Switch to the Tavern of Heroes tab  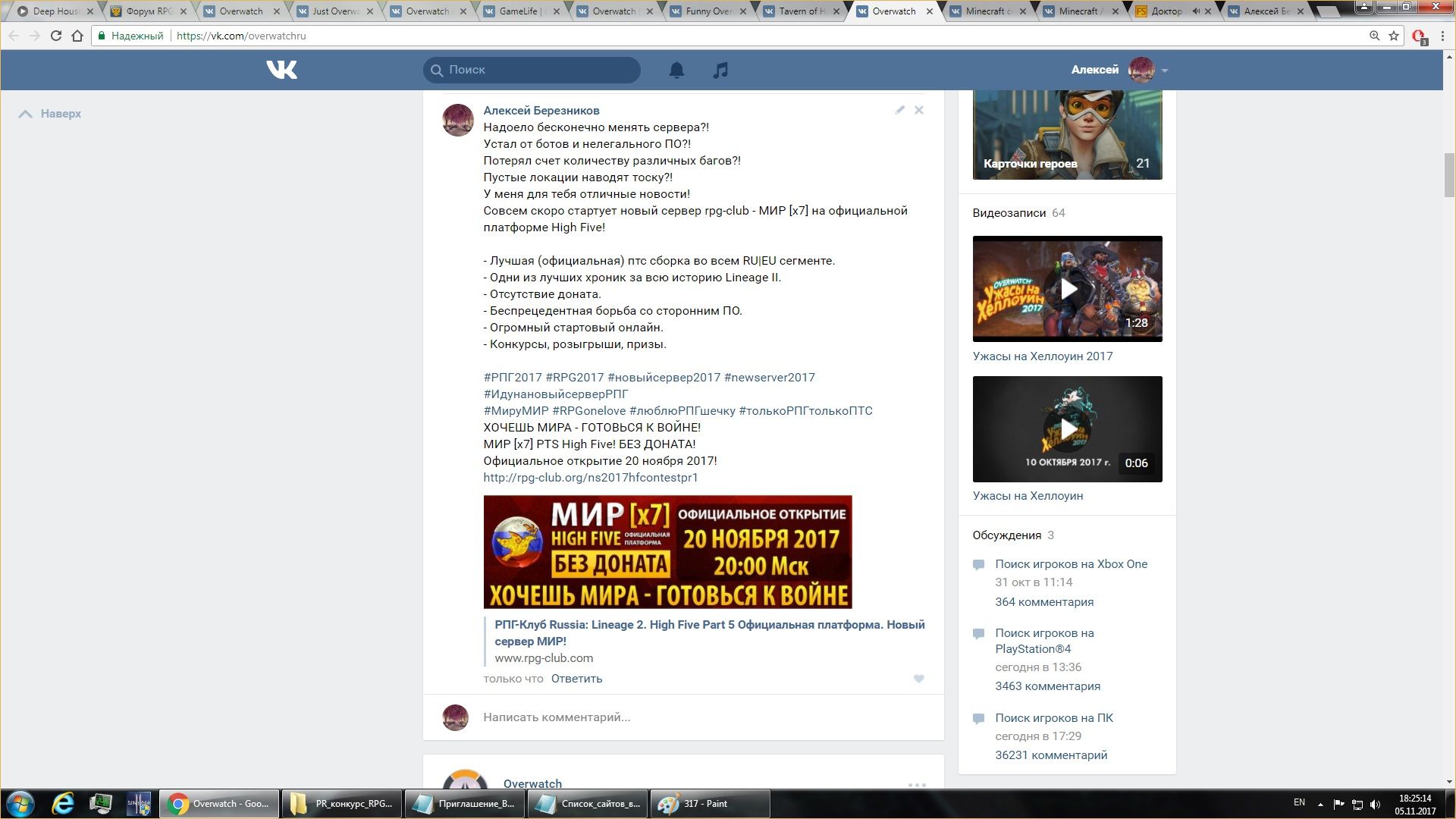pyautogui.click(x=801, y=11)
